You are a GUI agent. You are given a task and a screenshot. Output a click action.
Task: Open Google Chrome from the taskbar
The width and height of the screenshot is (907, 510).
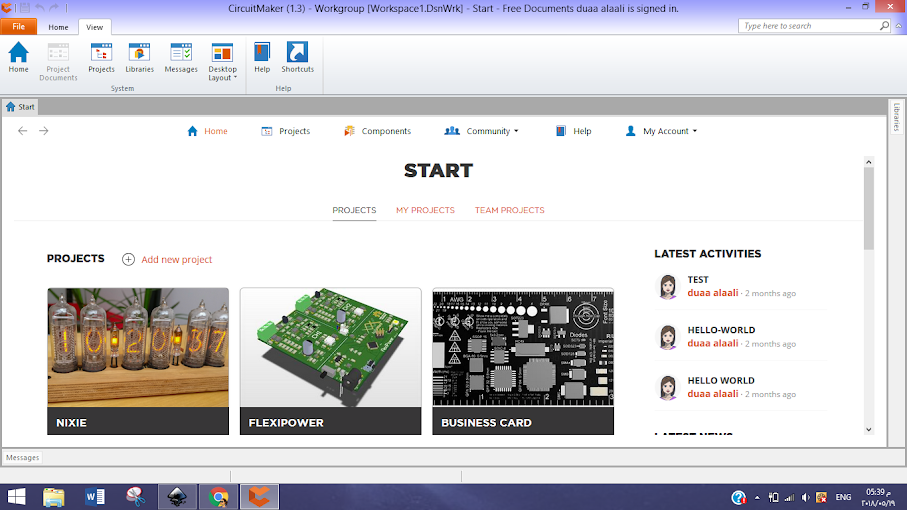[x=219, y=497]
